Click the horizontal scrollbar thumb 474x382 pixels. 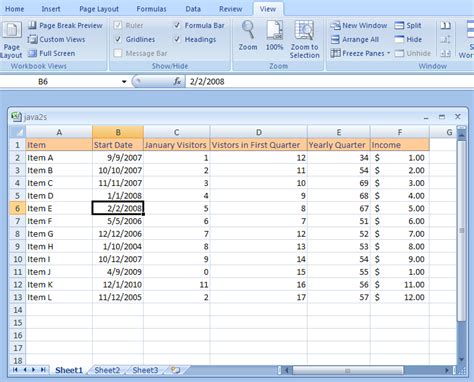pos(348,370)
